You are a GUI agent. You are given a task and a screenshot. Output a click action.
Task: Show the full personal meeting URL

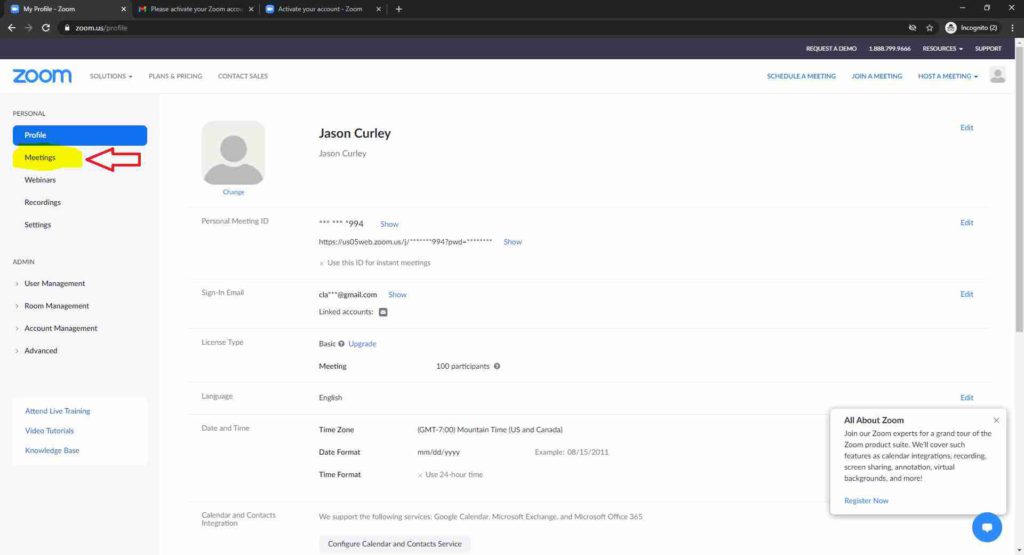coord(513,242)
